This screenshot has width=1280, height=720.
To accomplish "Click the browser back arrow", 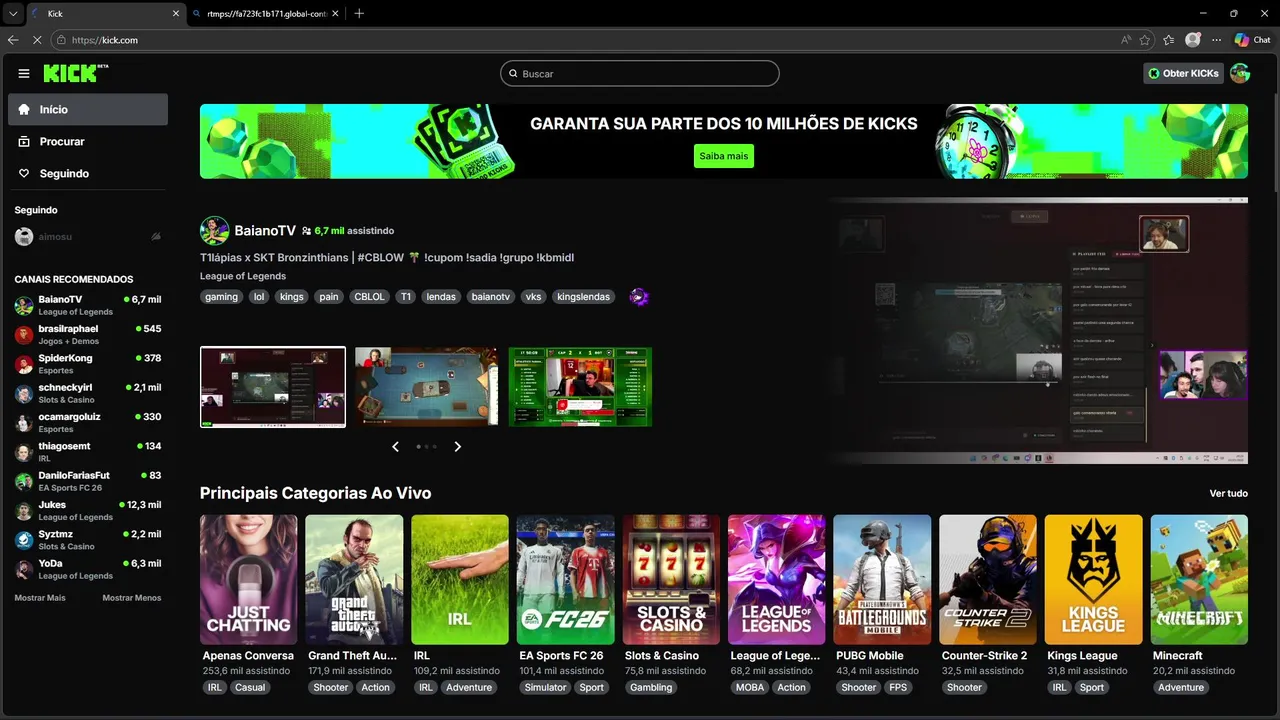I will tap(13, 40).
